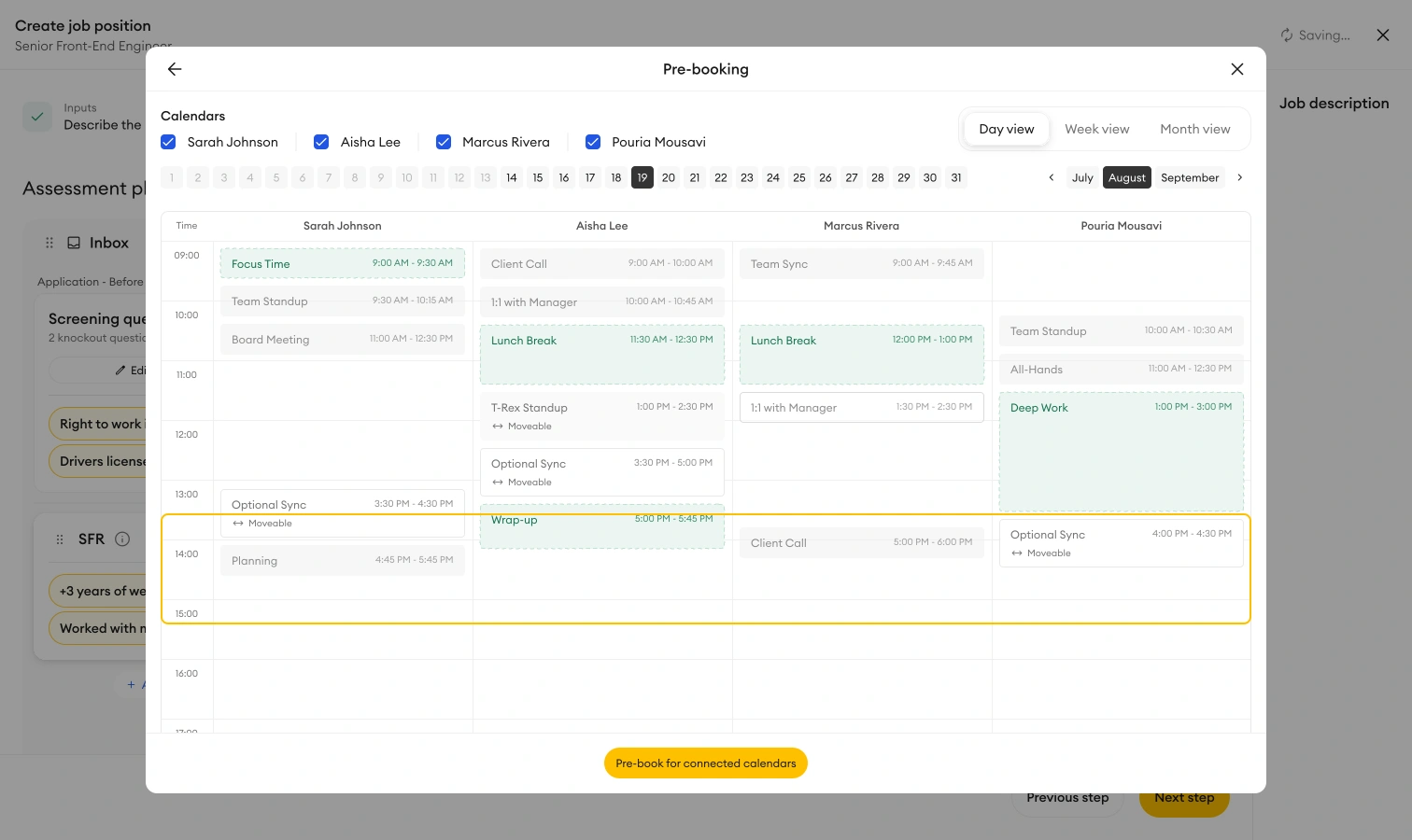
Task: Click the Inbox drag handle icon
Action: click(x=49, y=243)
